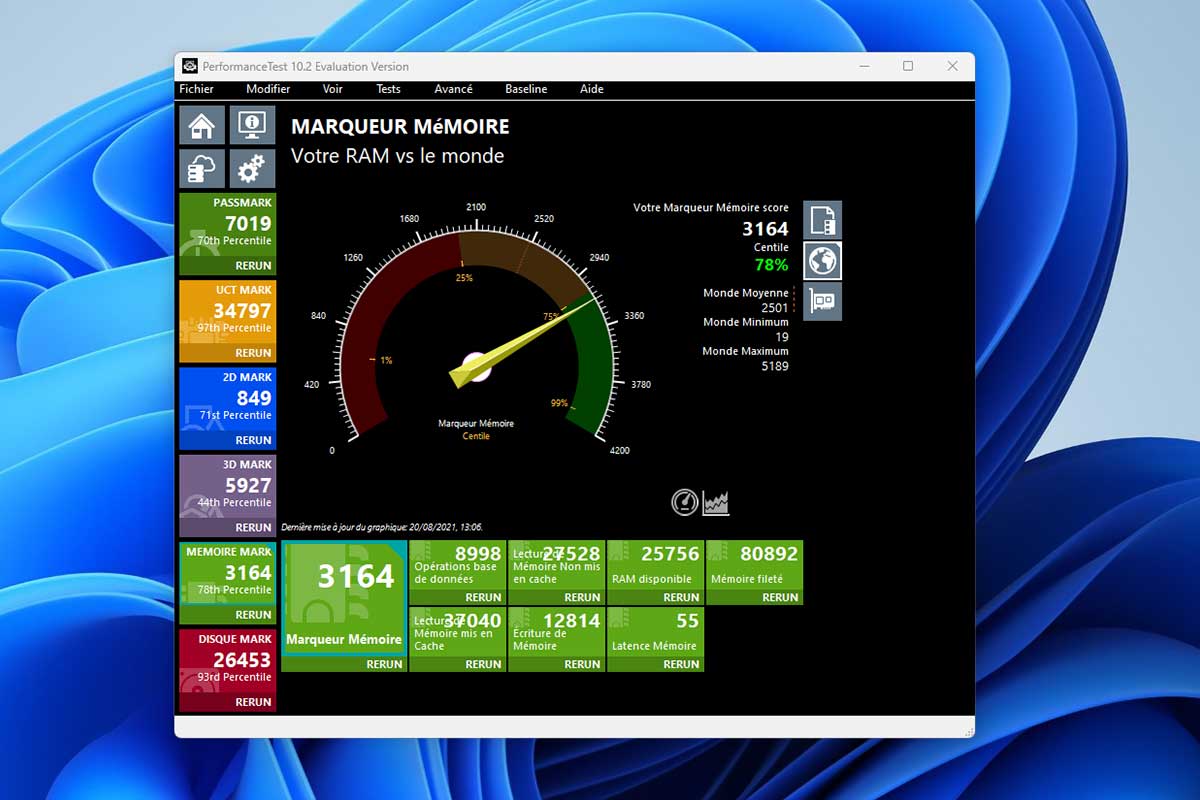Click the 8998 database operations score
The image size is (1200, 800).
[478, 553]
